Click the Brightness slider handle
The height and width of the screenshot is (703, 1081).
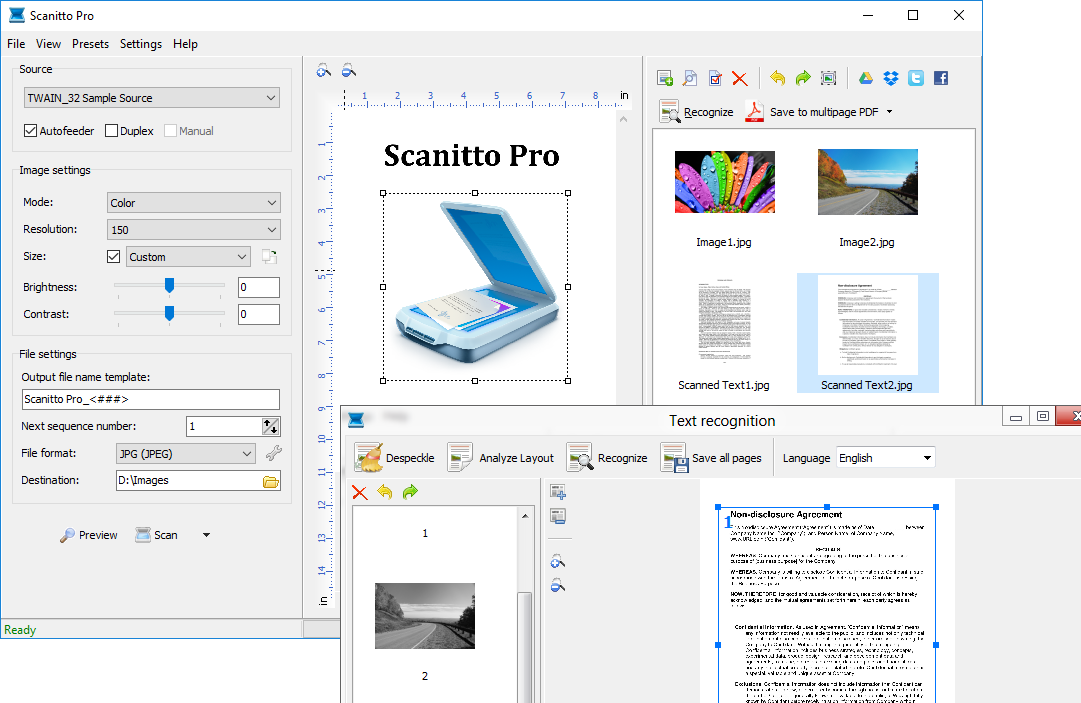[x=169, y=286]
